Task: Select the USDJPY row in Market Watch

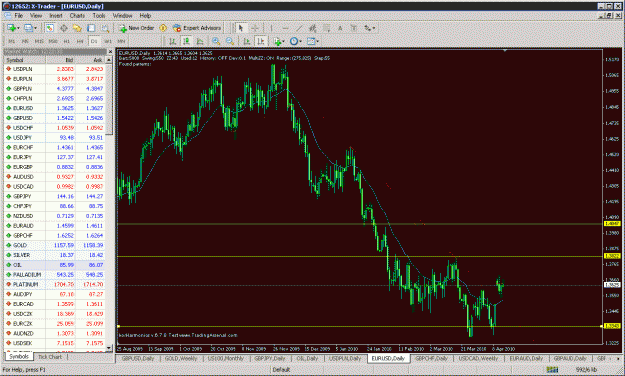Action: (x=55, y=138)
